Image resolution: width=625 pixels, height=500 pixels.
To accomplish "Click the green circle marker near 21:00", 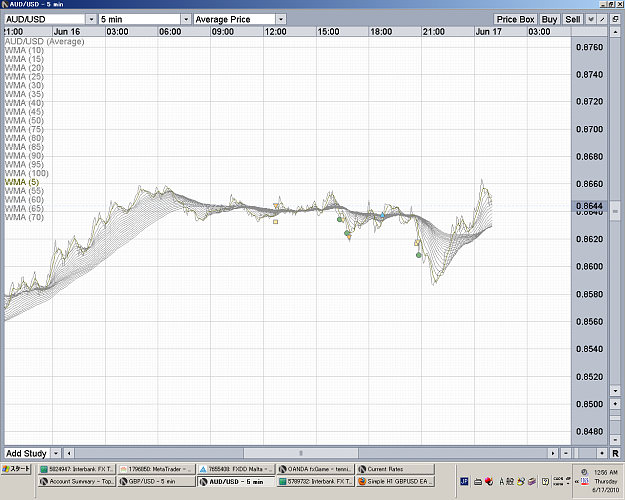I will [x=419, y=255].
